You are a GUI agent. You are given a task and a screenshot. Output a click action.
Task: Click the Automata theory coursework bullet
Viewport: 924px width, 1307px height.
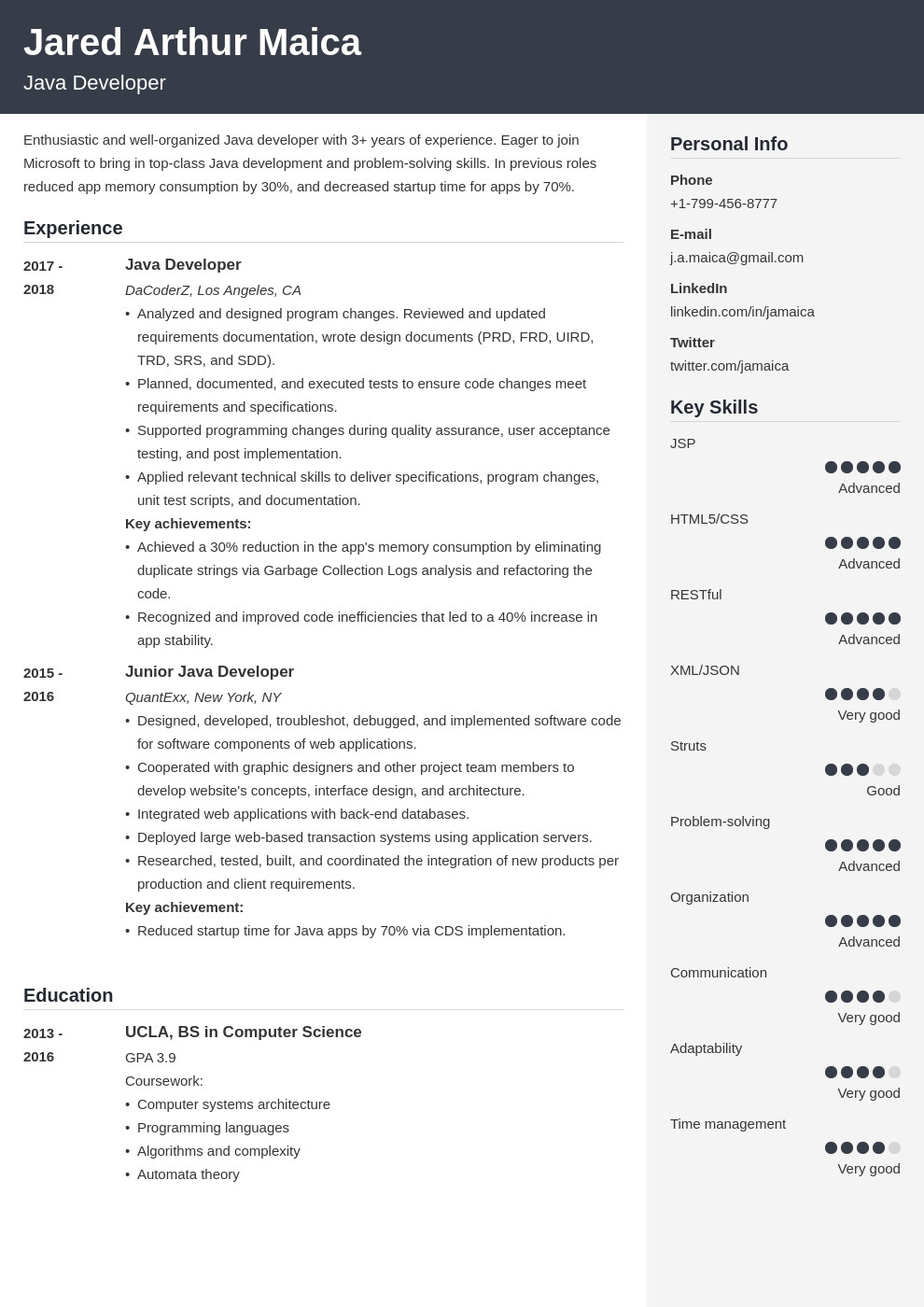(188, 1174)
